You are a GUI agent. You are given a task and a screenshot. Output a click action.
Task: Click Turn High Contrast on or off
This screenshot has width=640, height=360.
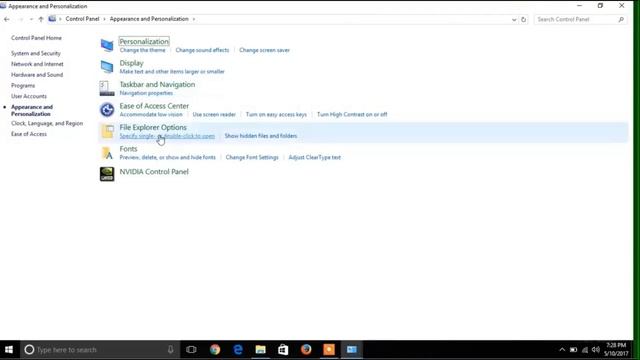352,115
